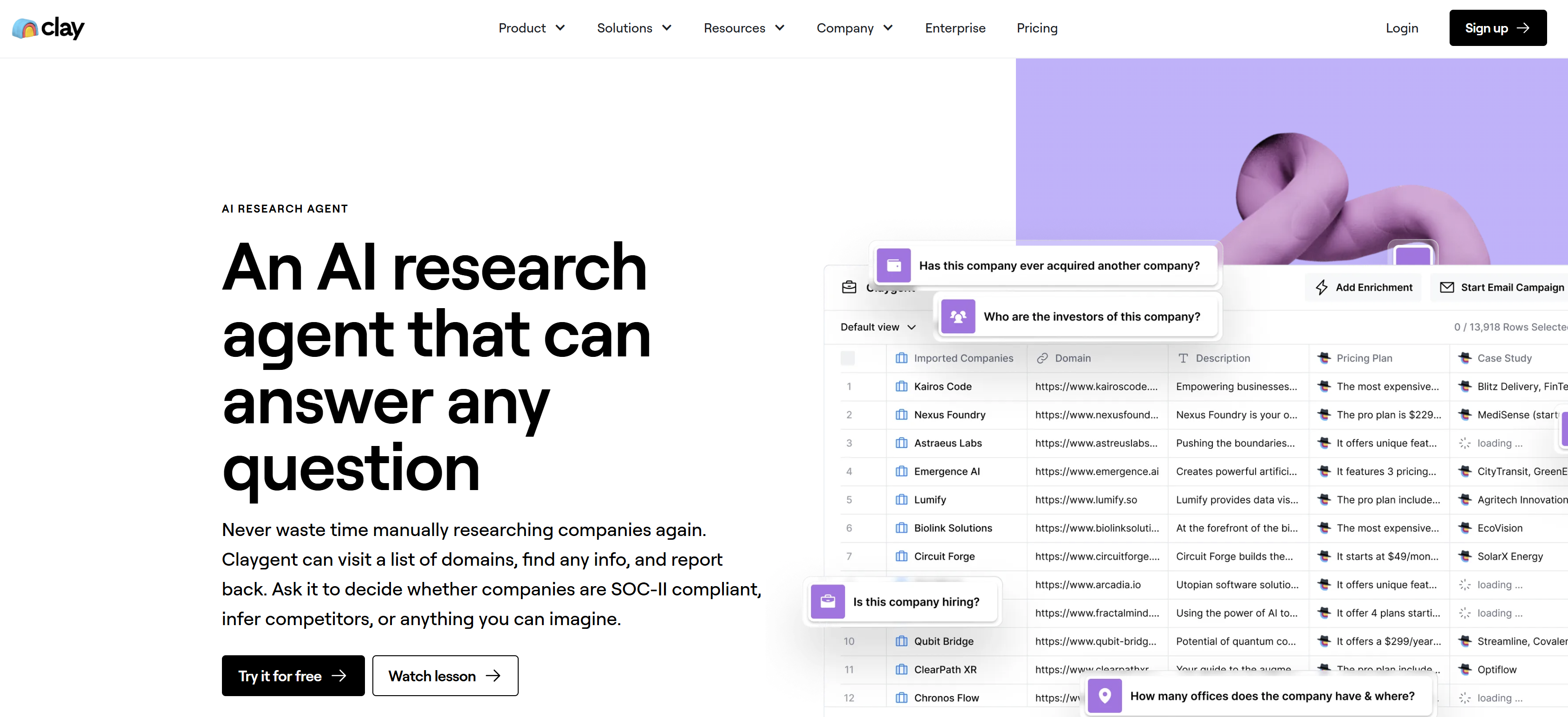Click the purple location pin icon on offices question
The height and width of the screenshot is (717, 1568).
tap(1105, 696)
